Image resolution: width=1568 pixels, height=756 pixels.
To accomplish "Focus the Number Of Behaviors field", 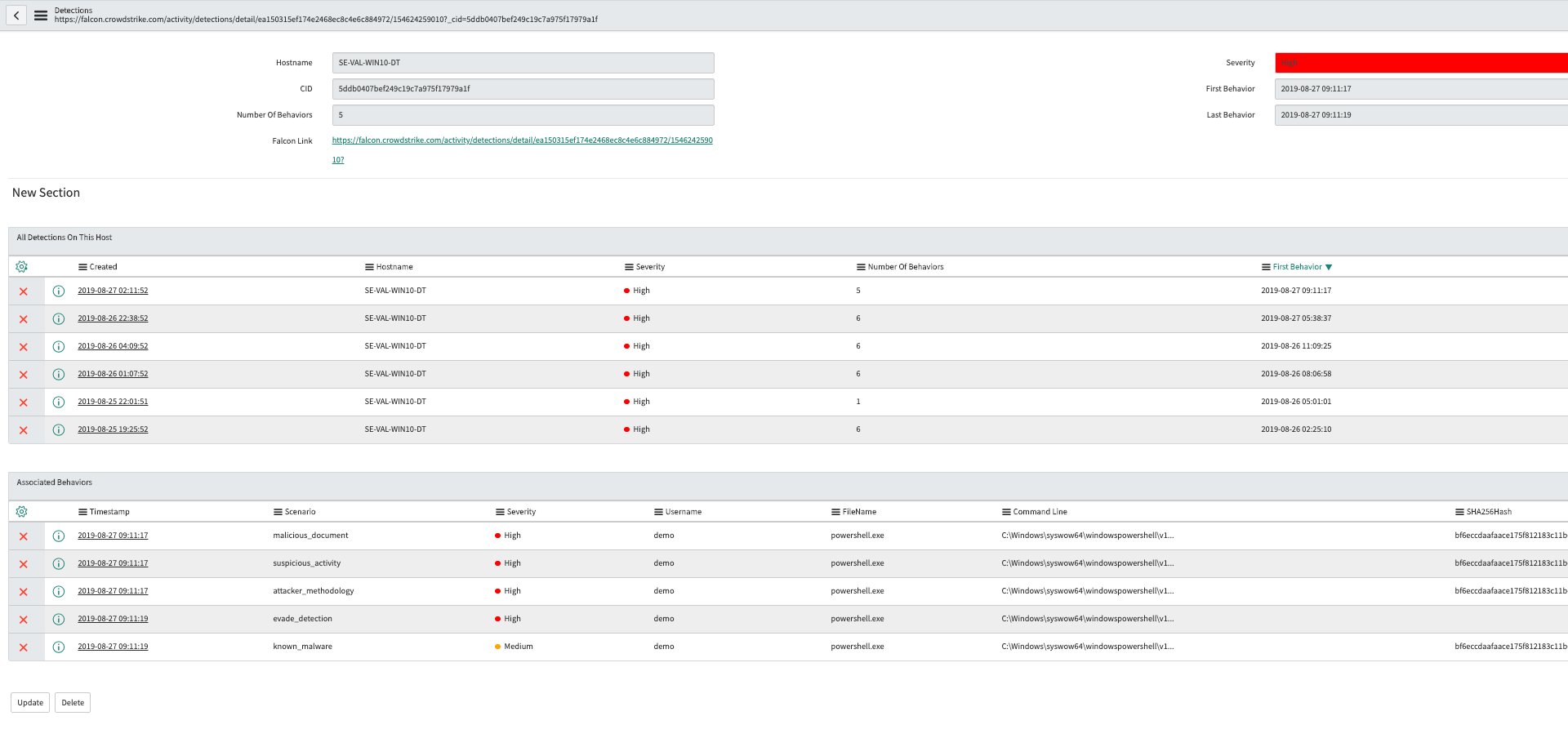I will point(523,115).
